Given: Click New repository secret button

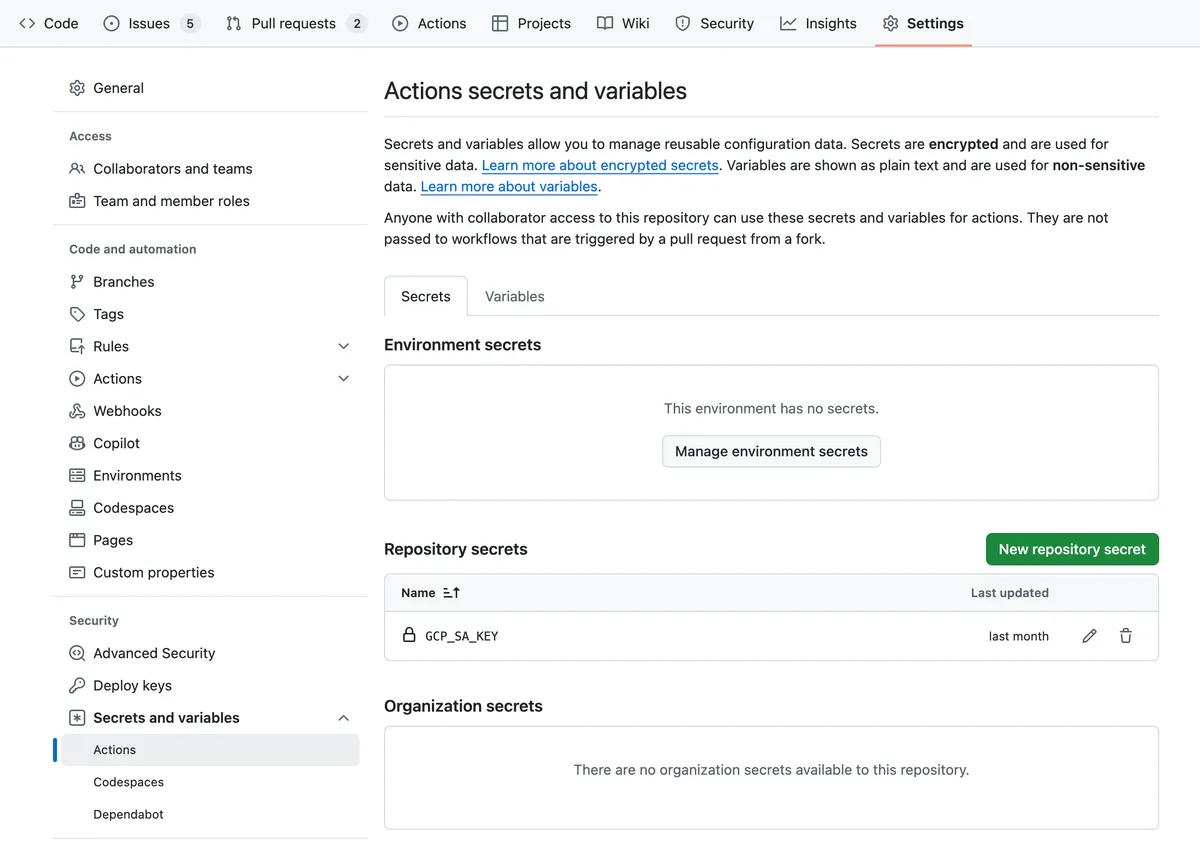Looking at the screenshot, I should coord(1072,549).
